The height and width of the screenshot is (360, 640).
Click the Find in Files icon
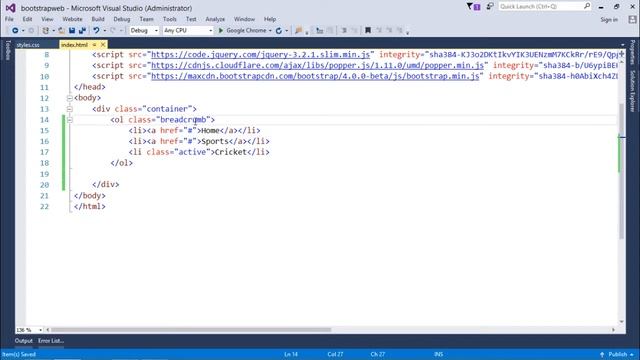pos(298,31)
